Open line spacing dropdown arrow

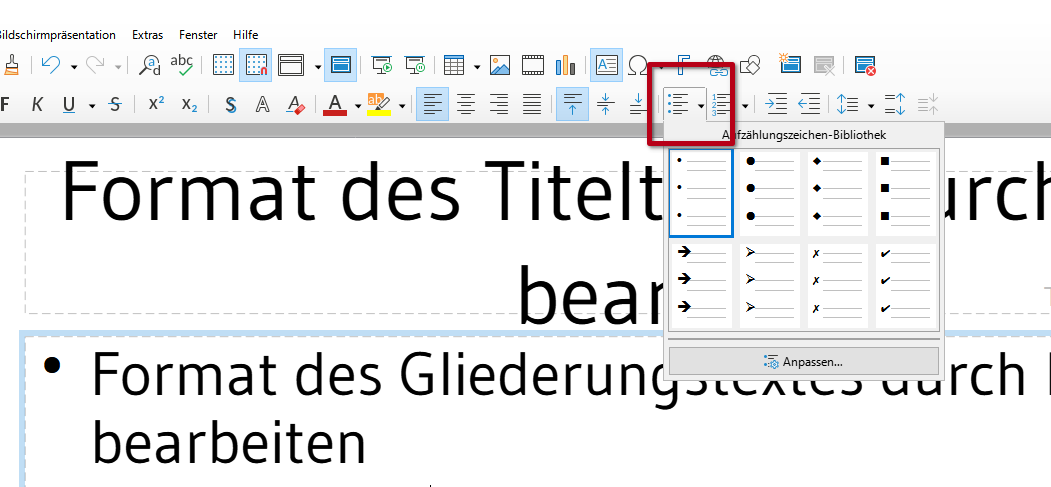click(871, 105)
